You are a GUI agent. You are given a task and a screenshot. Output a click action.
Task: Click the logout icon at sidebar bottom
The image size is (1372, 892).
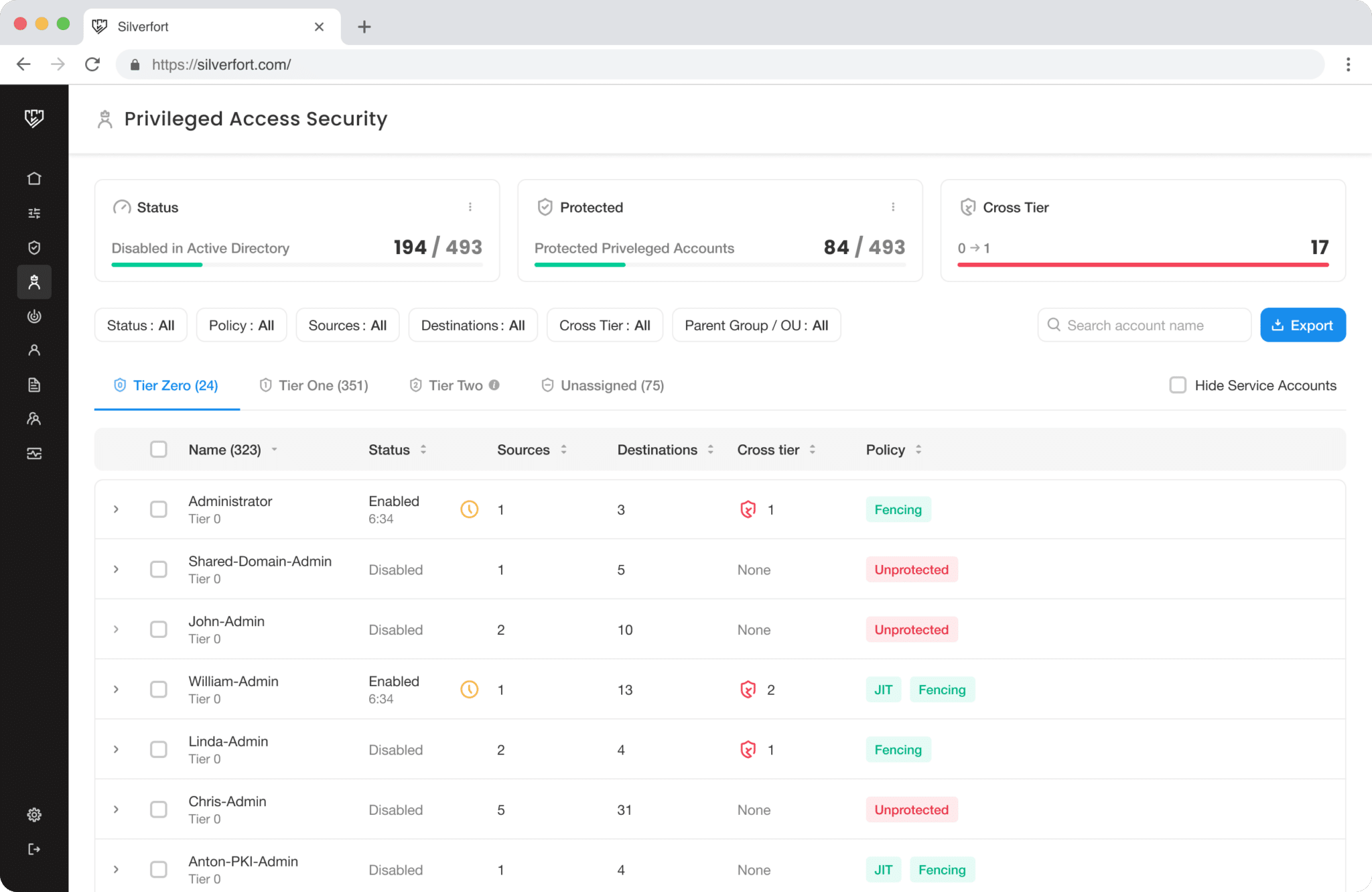click(34, 849)
